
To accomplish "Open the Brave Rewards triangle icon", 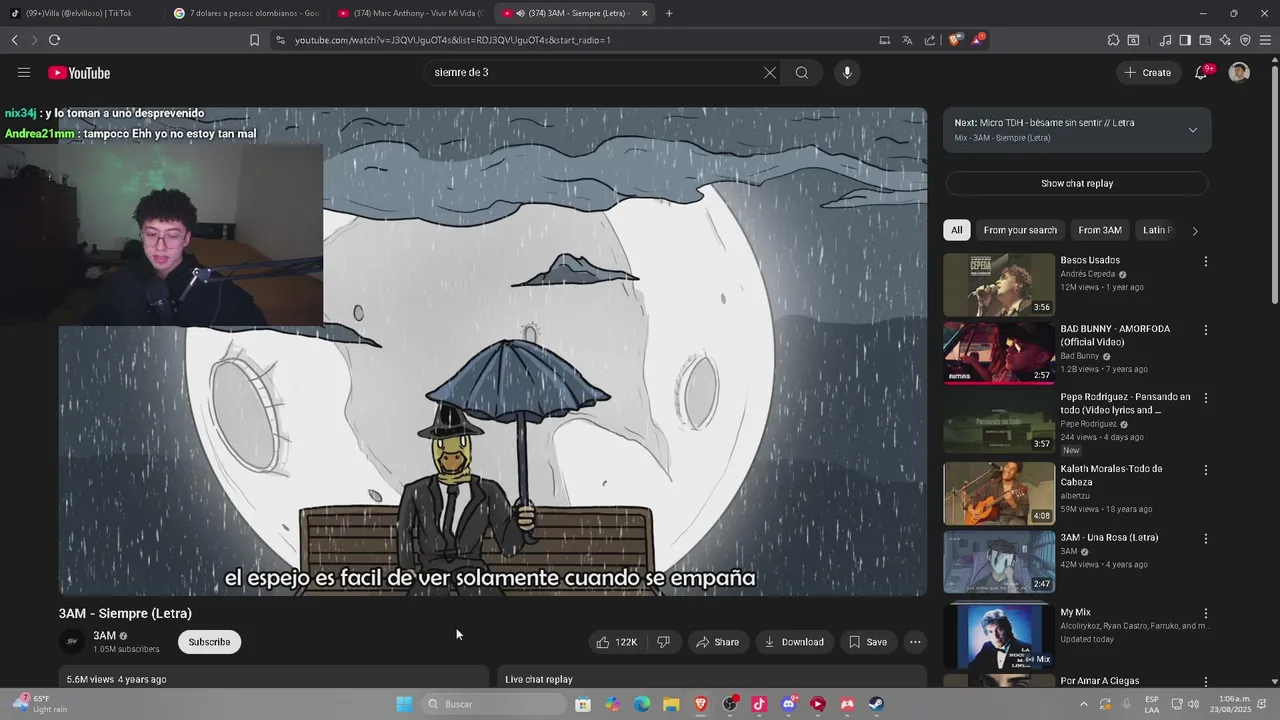I will click(977, 40).
